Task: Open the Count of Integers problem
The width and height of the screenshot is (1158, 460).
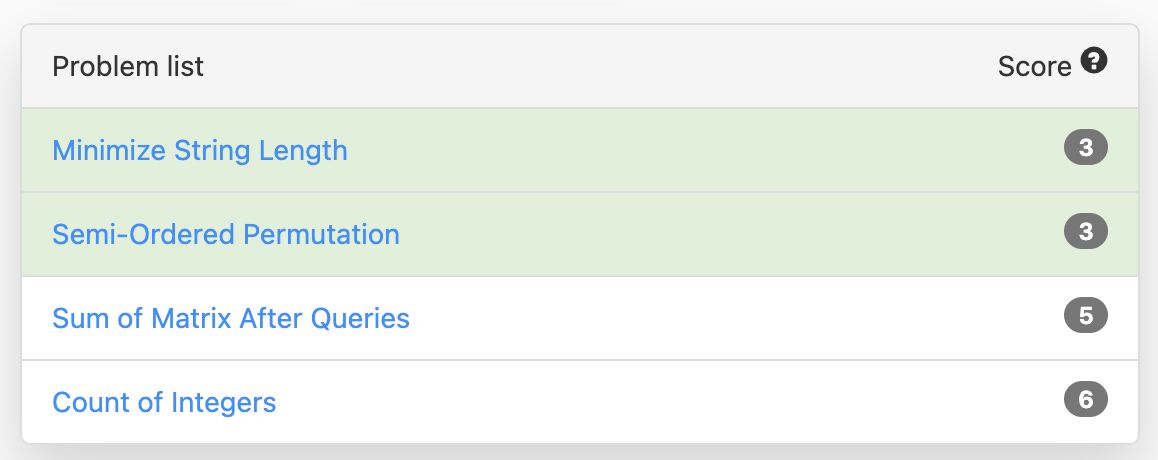Action: 164,402
